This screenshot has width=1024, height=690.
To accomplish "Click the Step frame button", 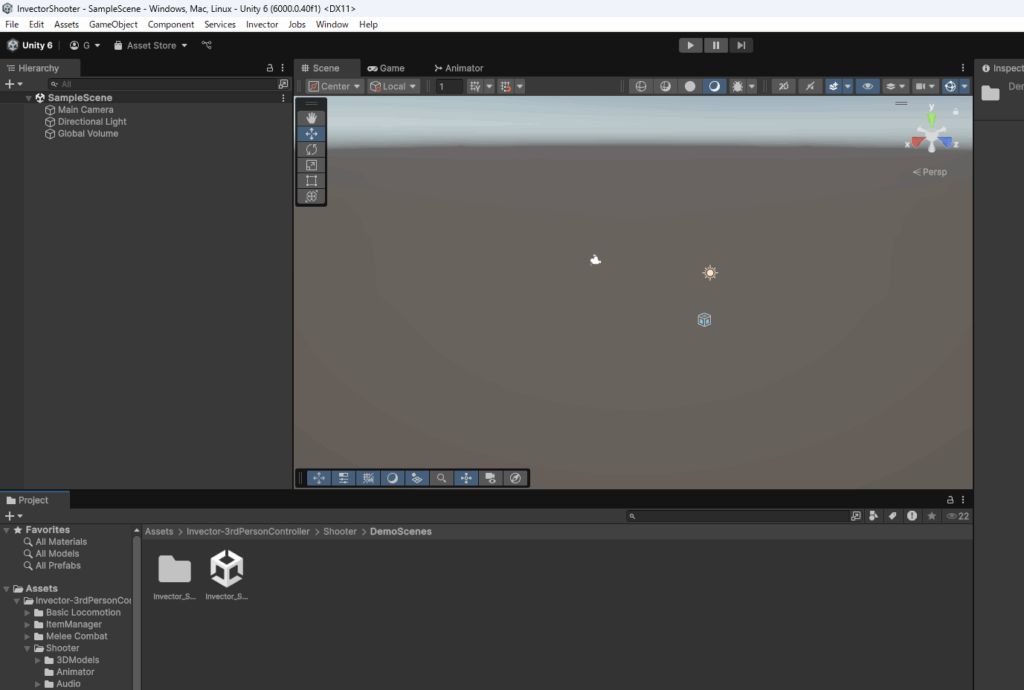I will pos(741,45).
